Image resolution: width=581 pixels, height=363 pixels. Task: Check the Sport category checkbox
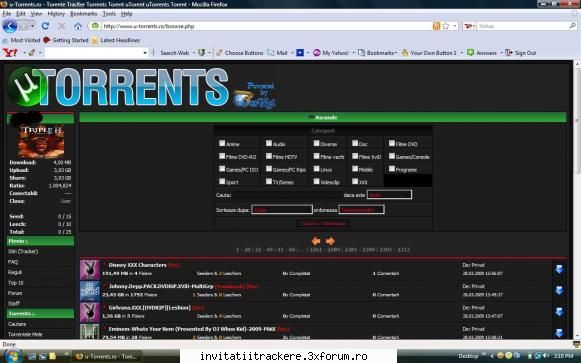tap(222, 181)
